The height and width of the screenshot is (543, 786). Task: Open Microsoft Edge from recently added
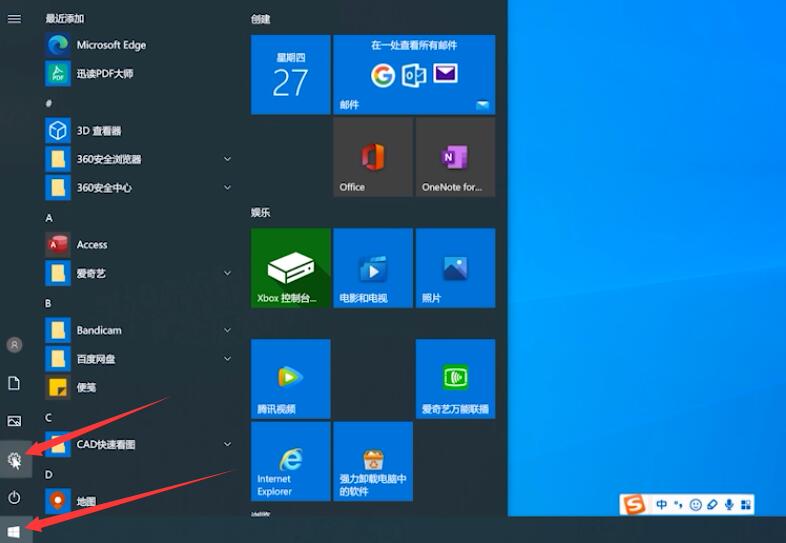tap(138, 45)
